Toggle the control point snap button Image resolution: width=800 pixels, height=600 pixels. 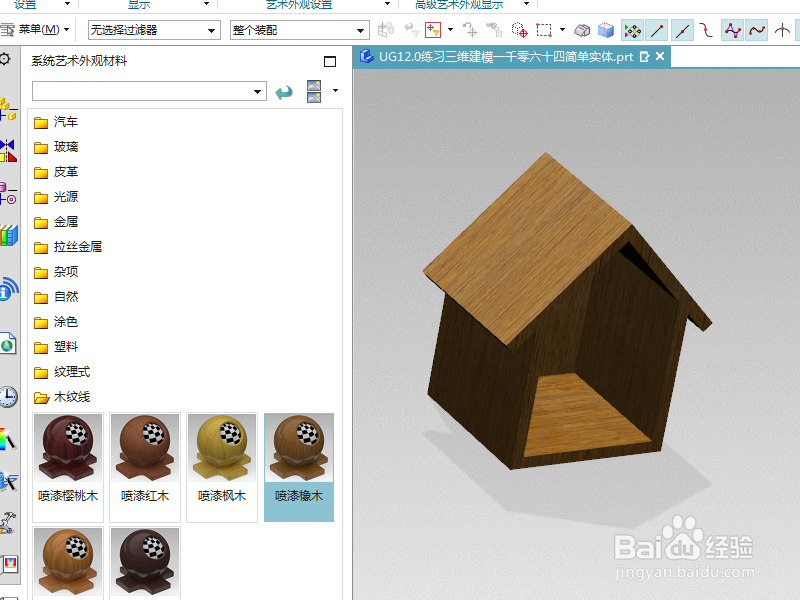[x=732, y=31]
